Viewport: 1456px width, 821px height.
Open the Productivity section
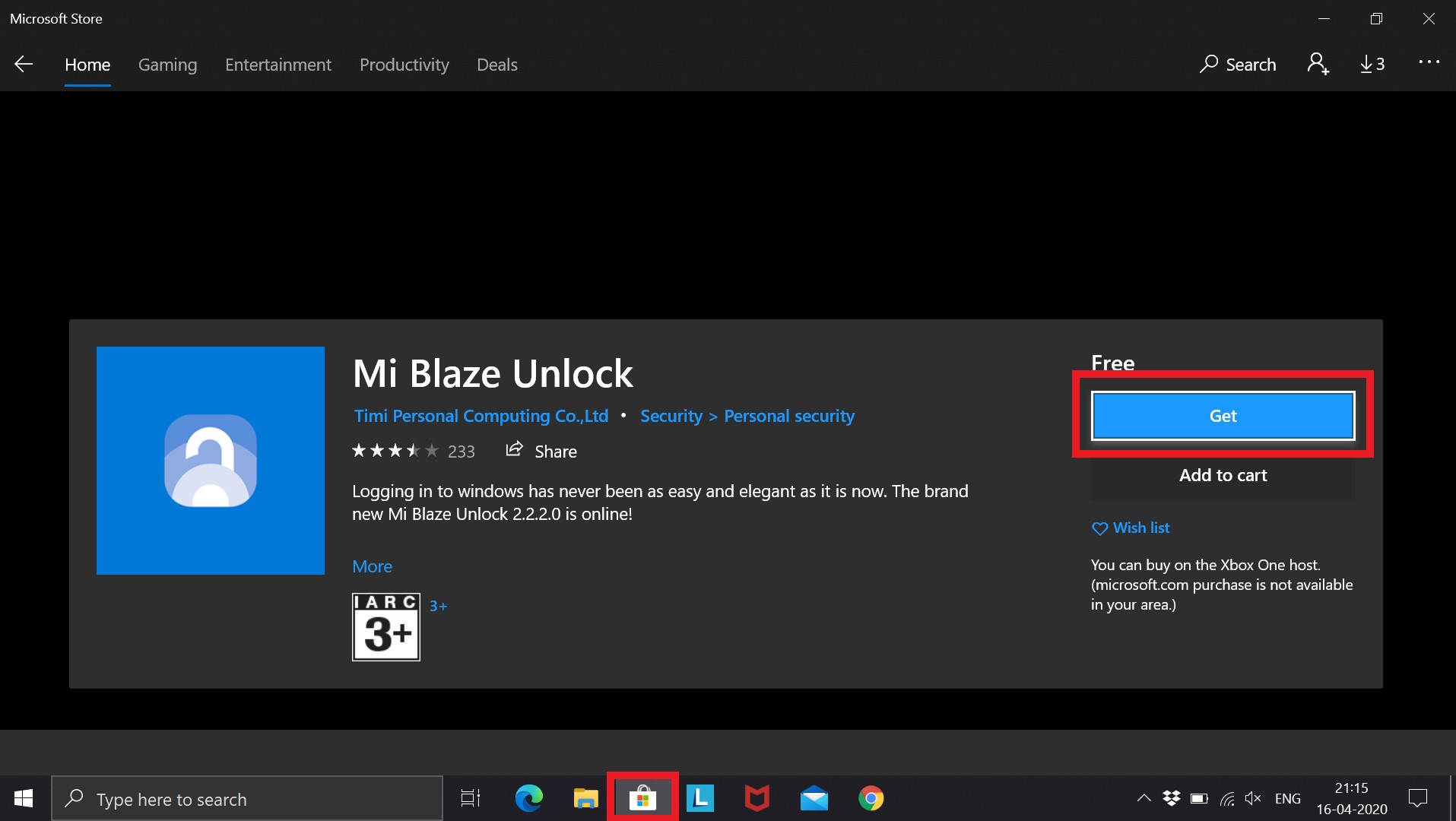pos(404,65)
